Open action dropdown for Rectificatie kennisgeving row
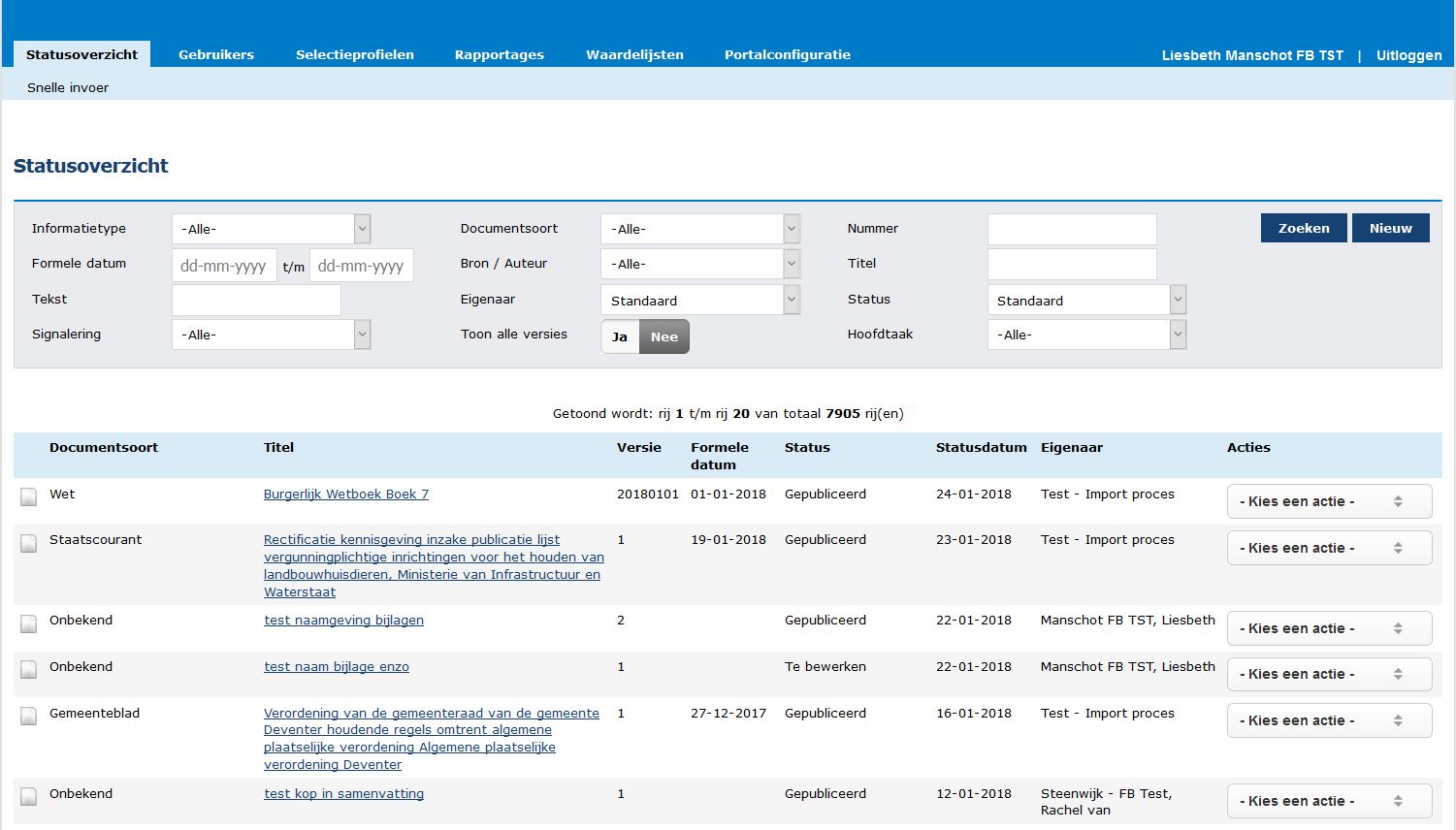The width and height of the screenshot is (1456, 830). click(1329, 548)
